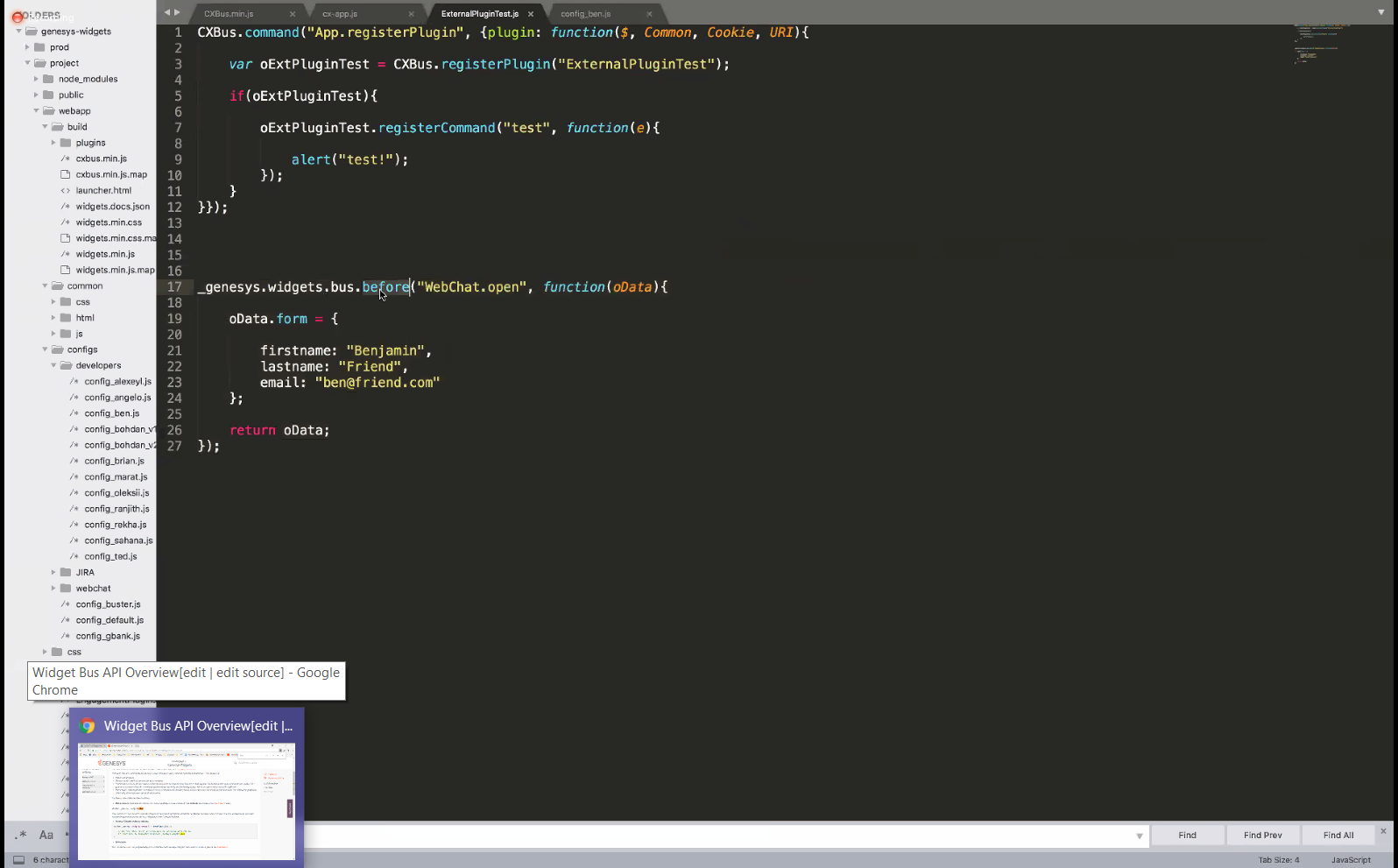The image size is (1398, 868).
Task: Click the Find Prev button
Action: (x=1262, y=835)
